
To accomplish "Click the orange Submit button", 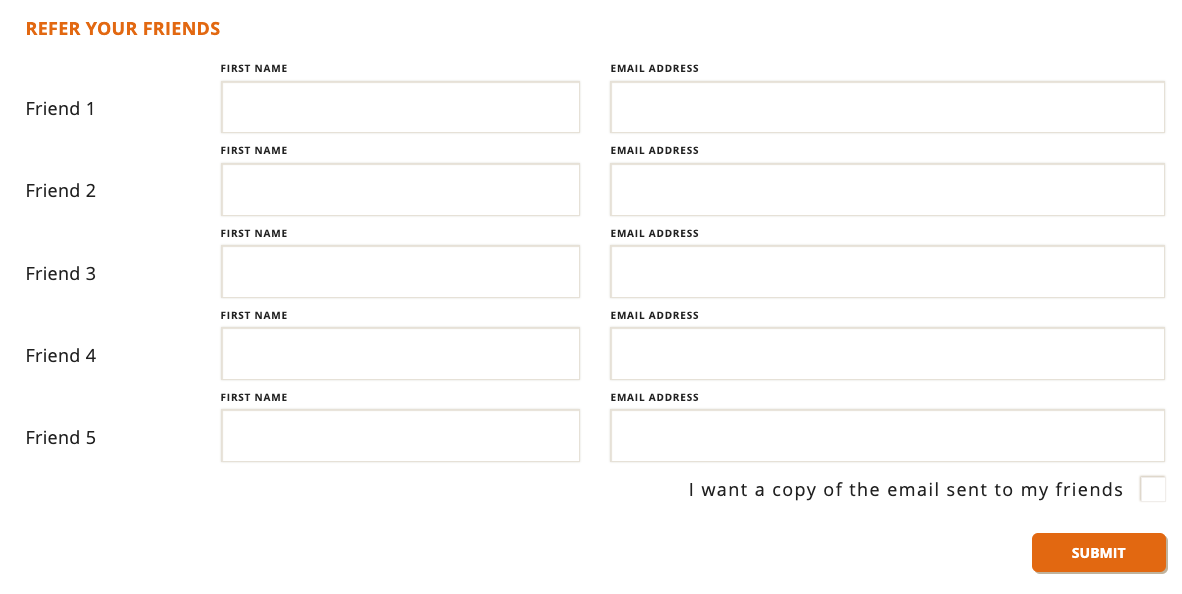I will pos(1098,553).
